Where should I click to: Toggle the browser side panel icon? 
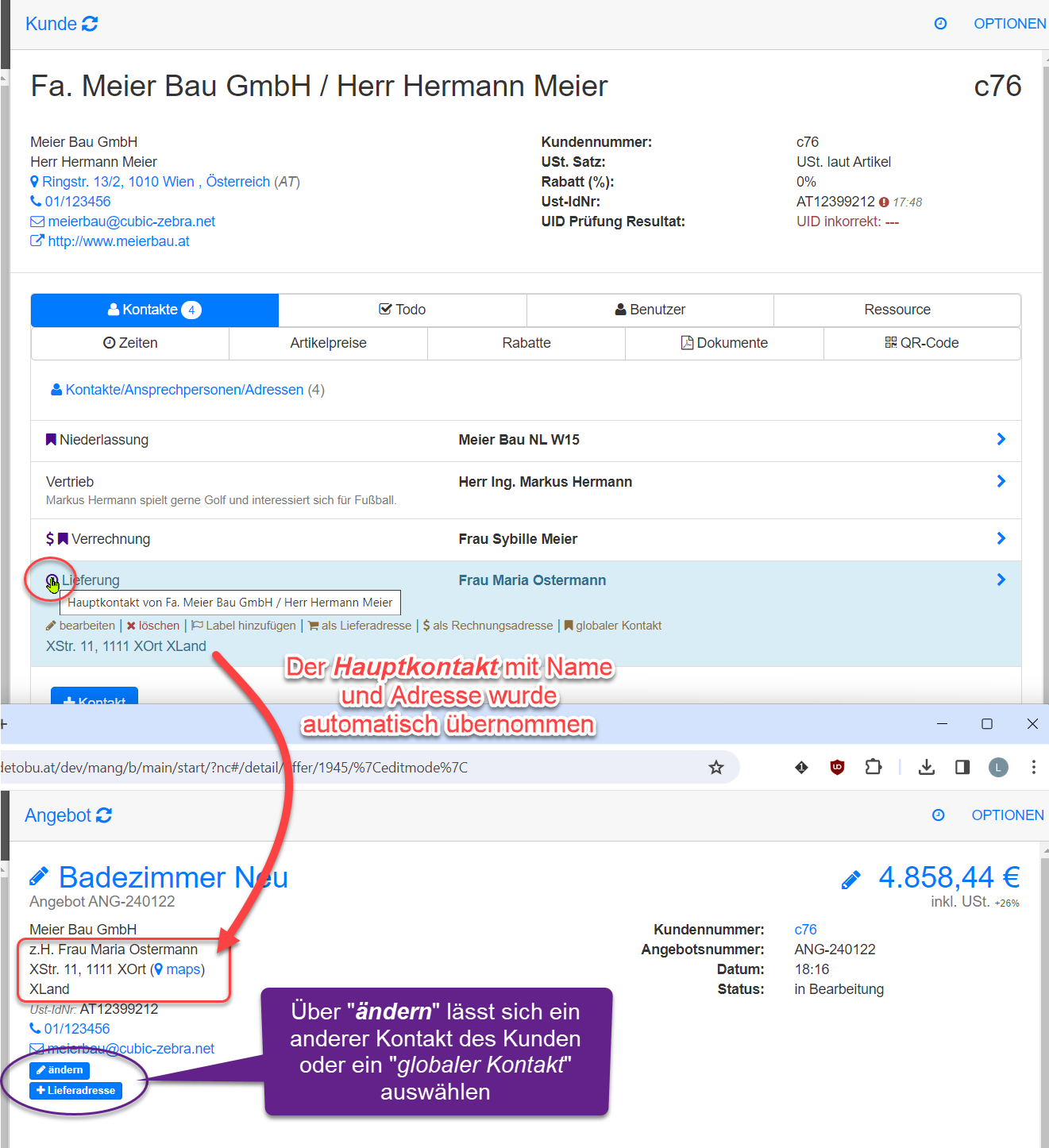(x=962, y=767)
